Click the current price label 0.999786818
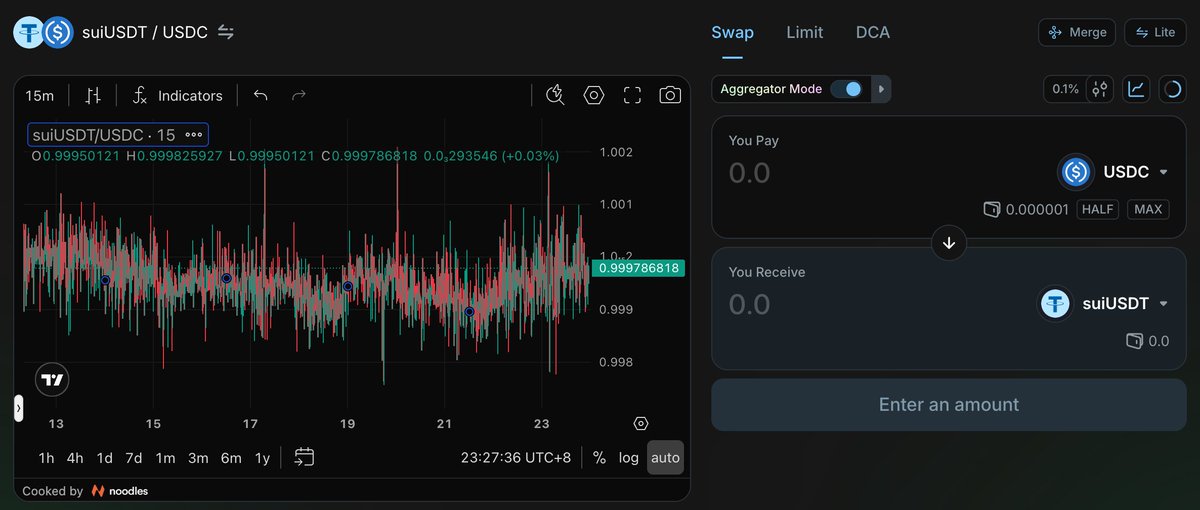This screenshot has height=510, width=1200. click(637, 268)
